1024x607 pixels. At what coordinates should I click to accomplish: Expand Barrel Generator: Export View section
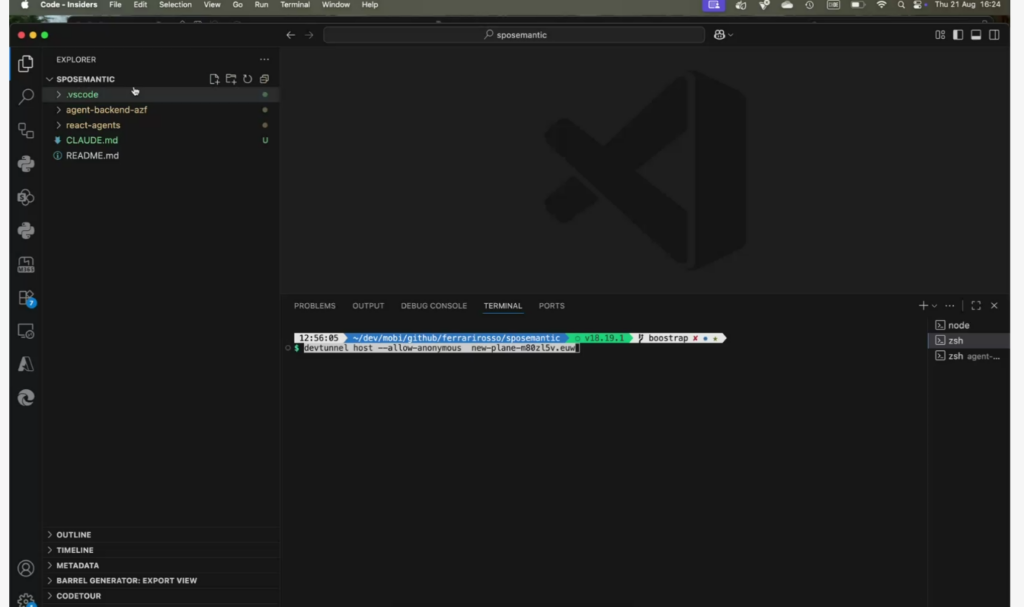[161, 580]
